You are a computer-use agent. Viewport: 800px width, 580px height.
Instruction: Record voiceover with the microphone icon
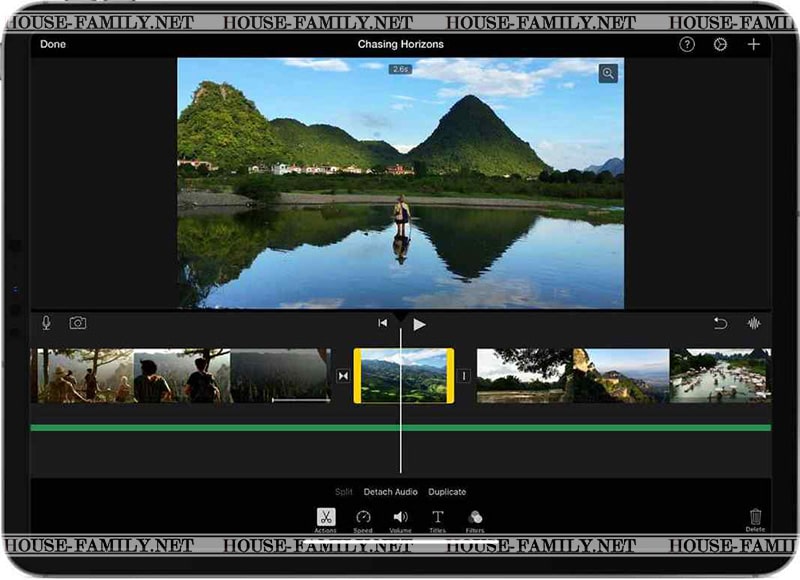[x=46, y=323]
